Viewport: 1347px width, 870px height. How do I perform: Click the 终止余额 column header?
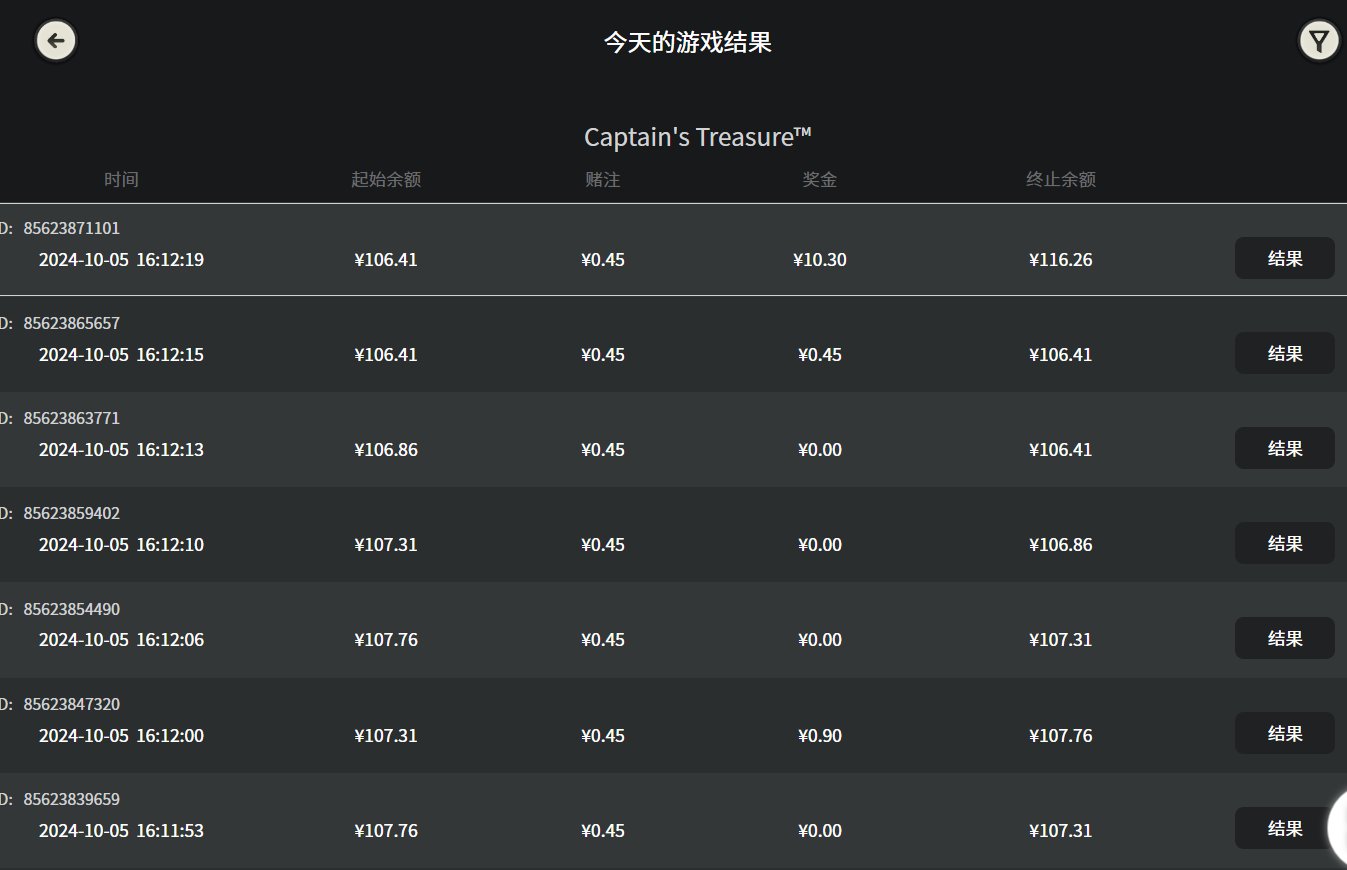[1061, 180]
